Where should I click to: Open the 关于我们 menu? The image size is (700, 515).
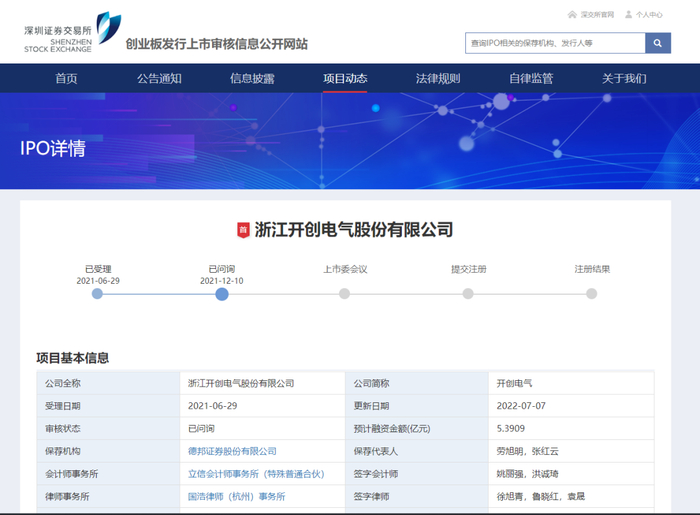(x=624, y=79)
